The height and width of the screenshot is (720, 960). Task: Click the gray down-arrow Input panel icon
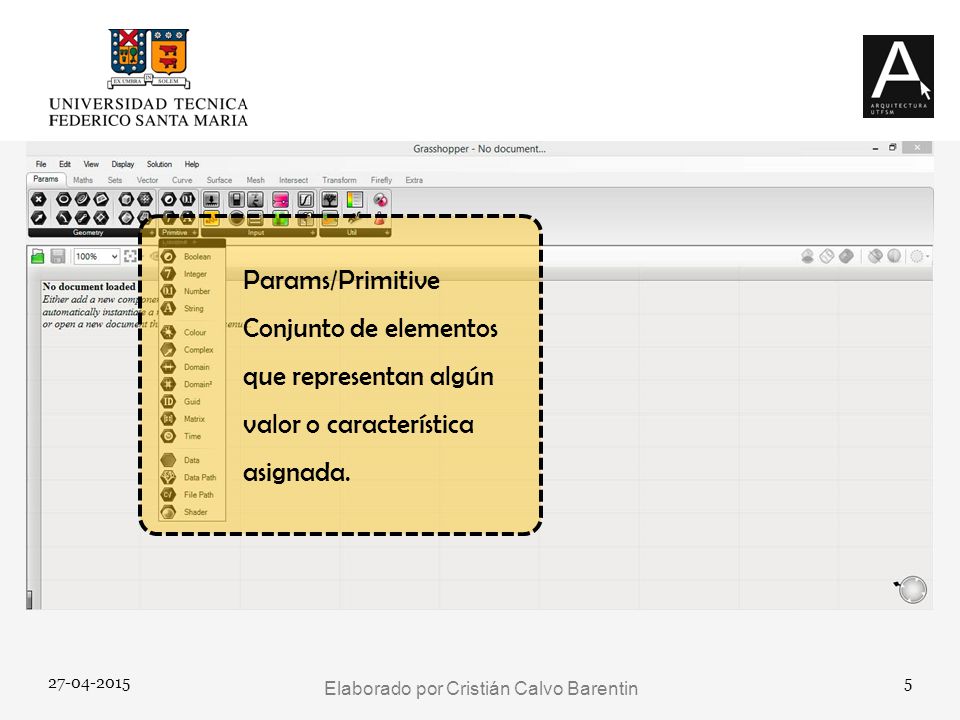pyautogui.click(x=211, y=200)
